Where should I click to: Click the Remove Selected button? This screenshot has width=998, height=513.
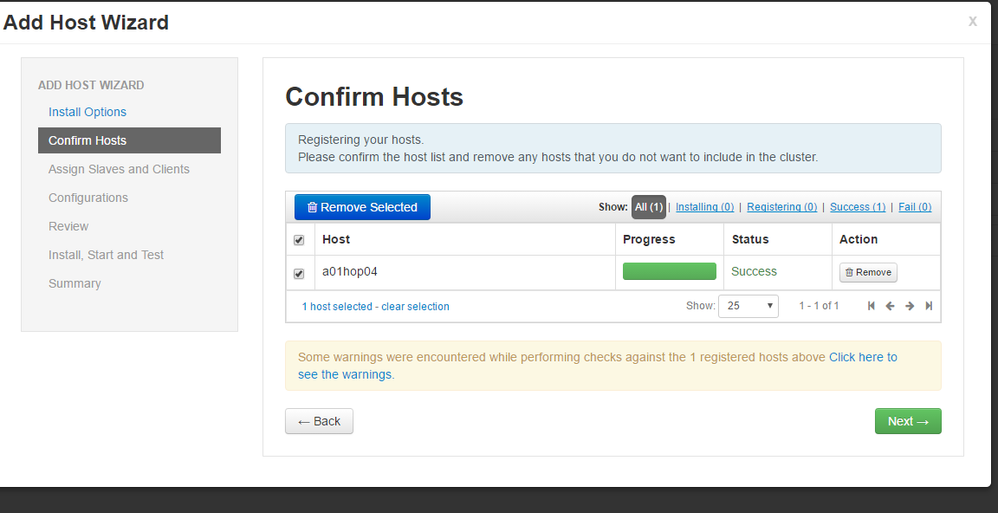click(362, 207)
